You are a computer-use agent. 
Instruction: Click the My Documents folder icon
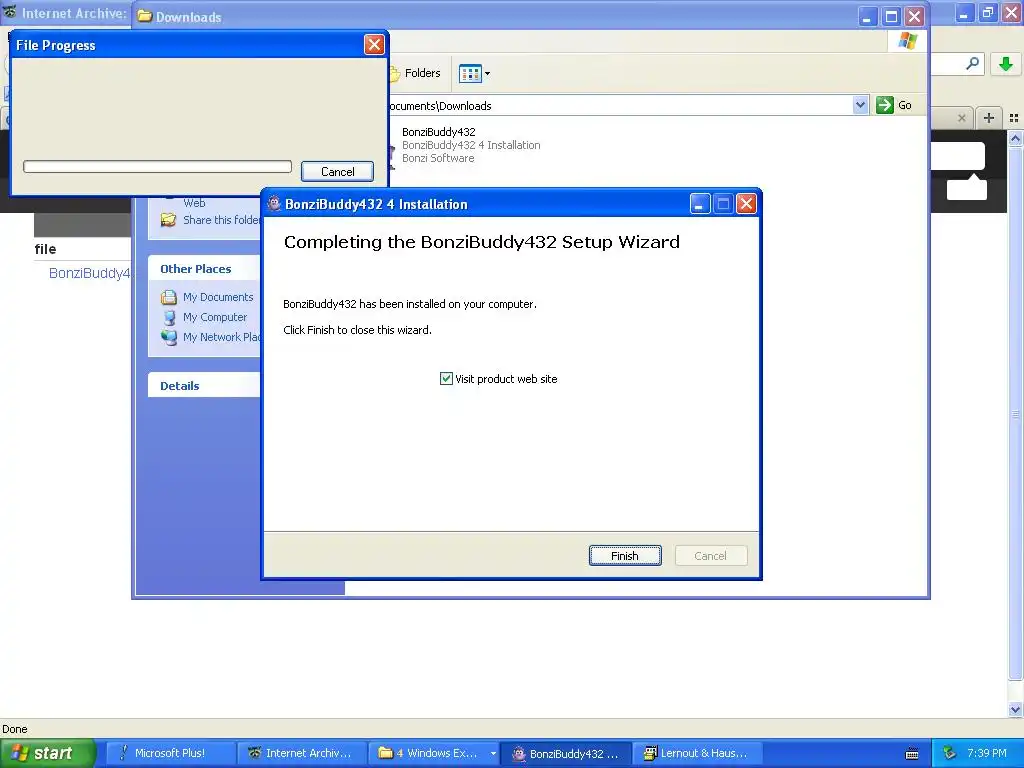[x=168, y=297]
